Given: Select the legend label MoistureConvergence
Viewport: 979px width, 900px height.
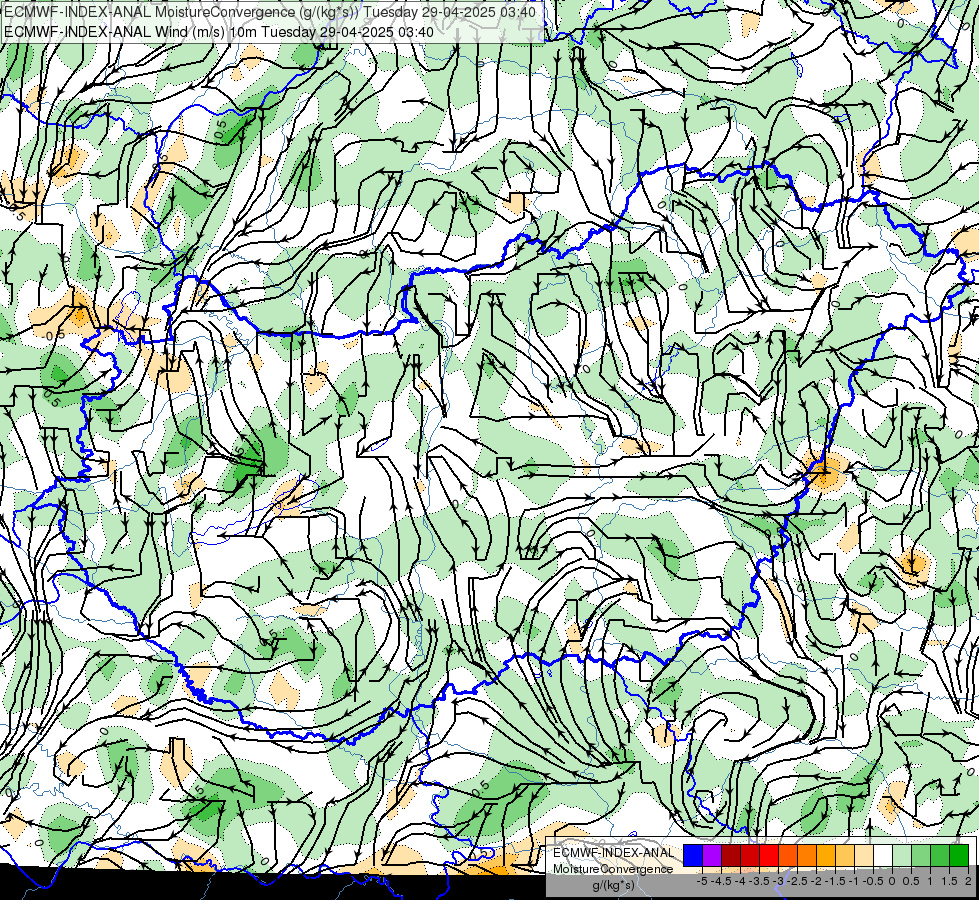Looking at the screenshot, I should pyautogui.click(x=613, y=869).
